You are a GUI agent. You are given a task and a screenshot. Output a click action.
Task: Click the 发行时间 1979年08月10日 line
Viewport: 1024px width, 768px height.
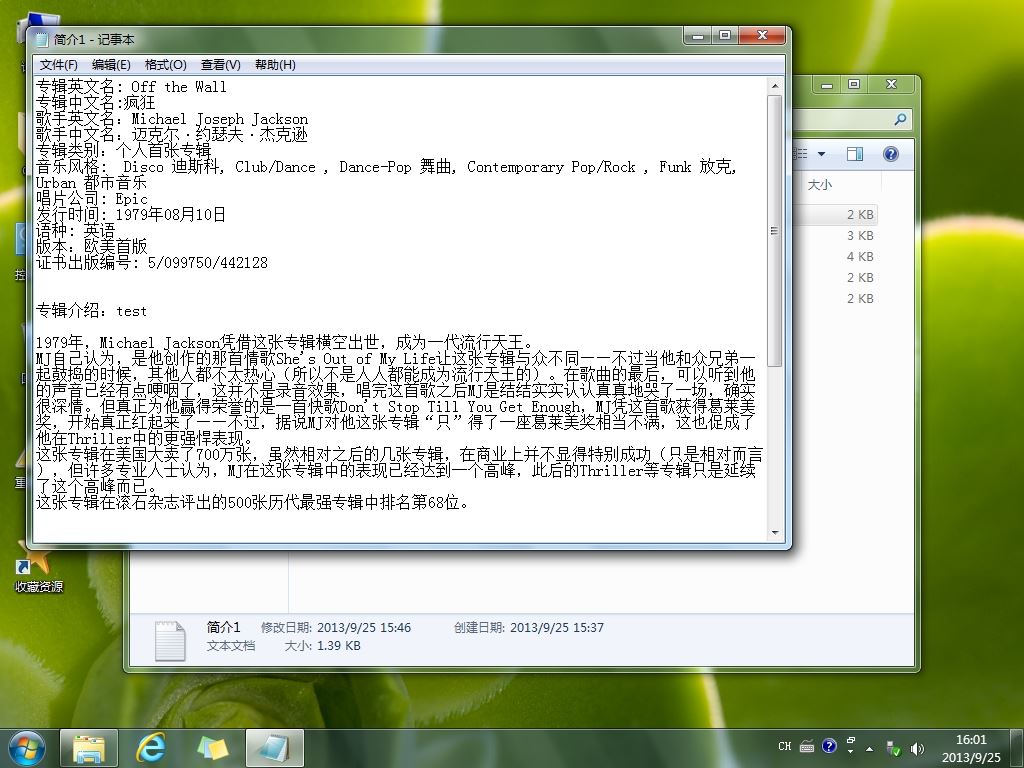tap(131, 215)
